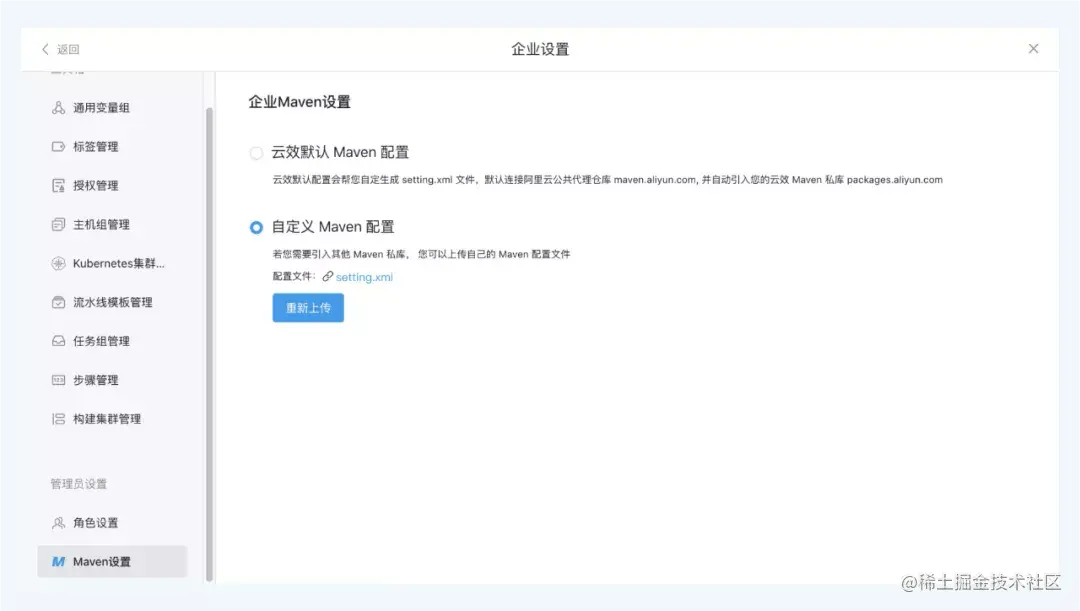
Task: Close the 企业设置 dialog
Action: tap(1033, 48)
